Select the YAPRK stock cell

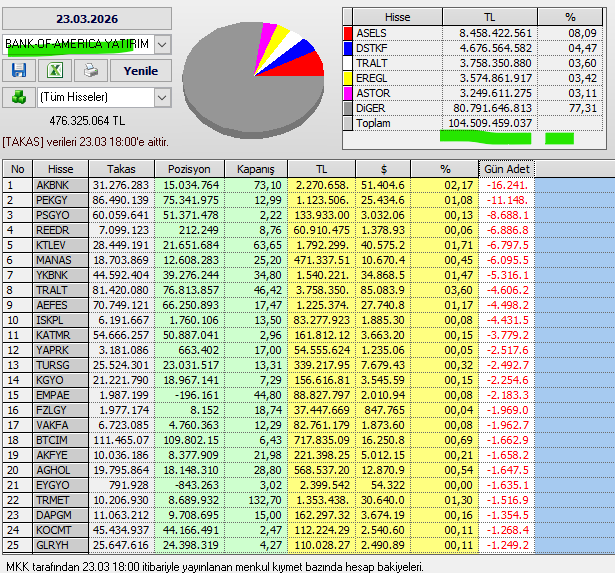click(x=61, y=350)
